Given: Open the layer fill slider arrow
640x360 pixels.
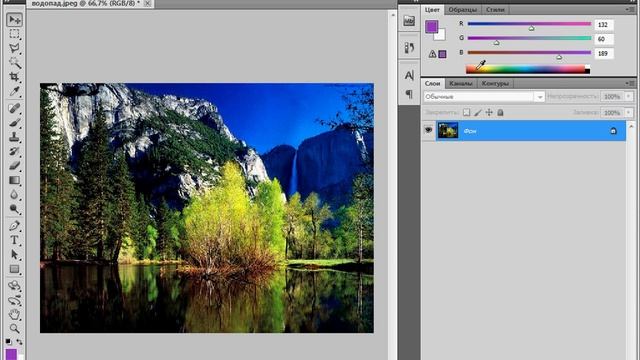Looking at the screenshot, I should [629, 112].
